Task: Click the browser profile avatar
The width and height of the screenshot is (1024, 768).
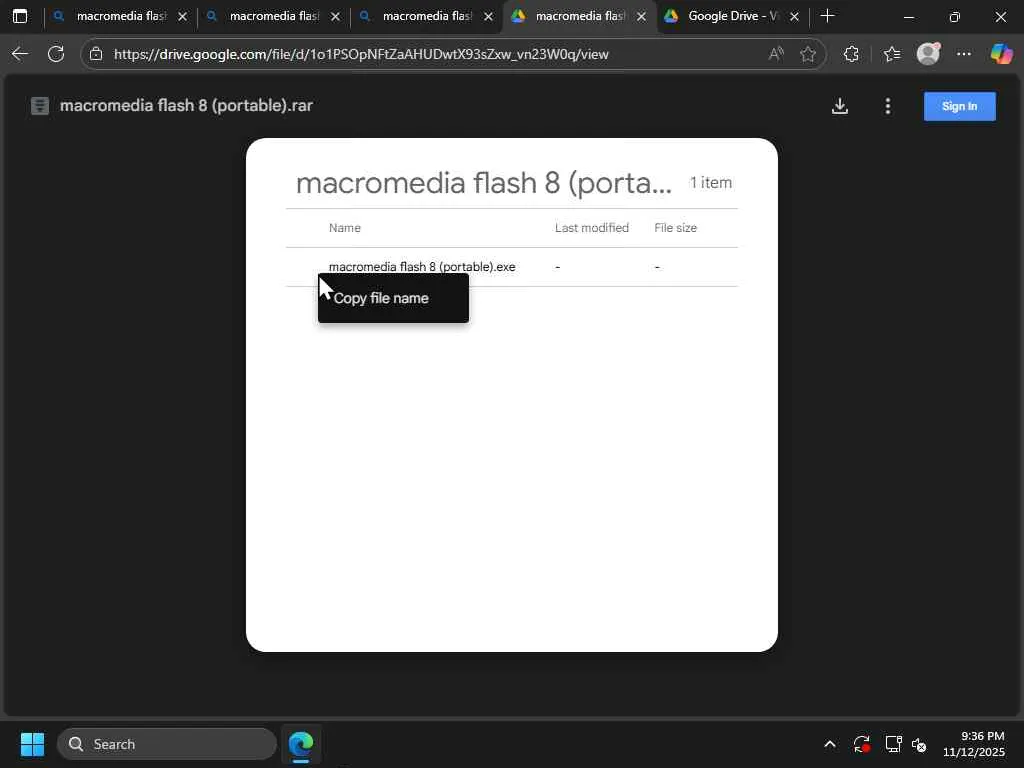Action: tap(928, 54)
